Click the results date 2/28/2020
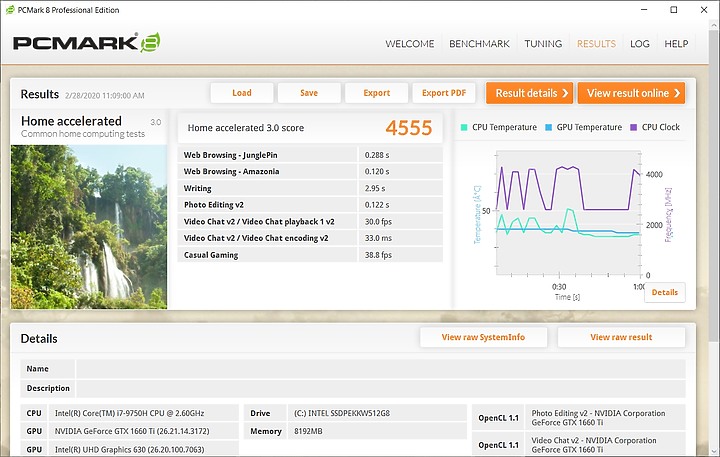720x457 pixels. click(105, 96)
